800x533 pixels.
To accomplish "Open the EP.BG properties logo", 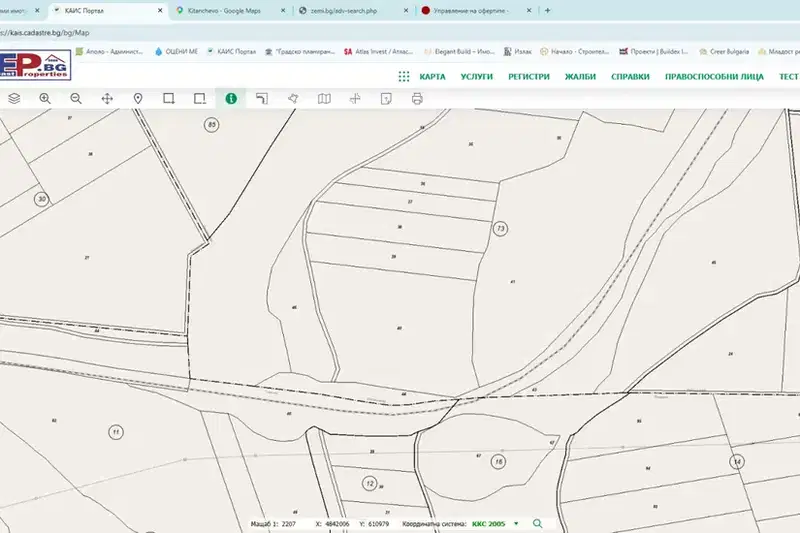I will pos(35,65).
